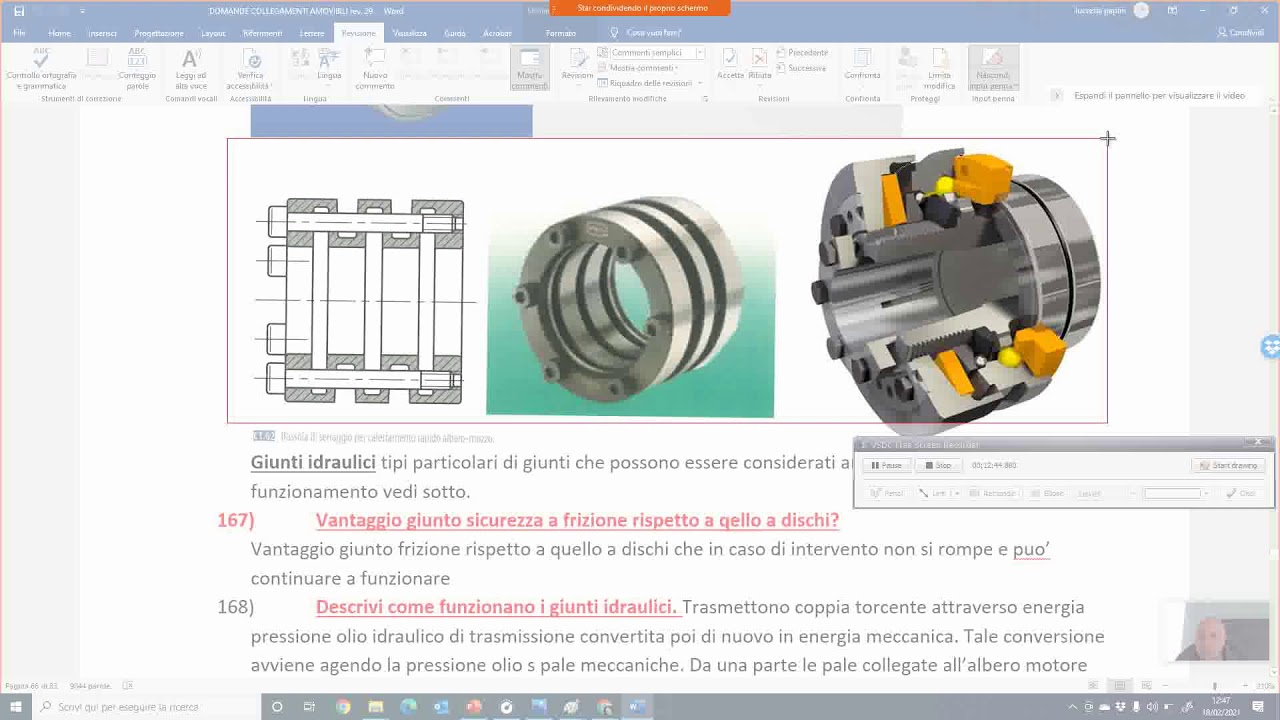Select the recorder's Line tool
This screenshot has height=720, width=1280.
pos(932,493)
